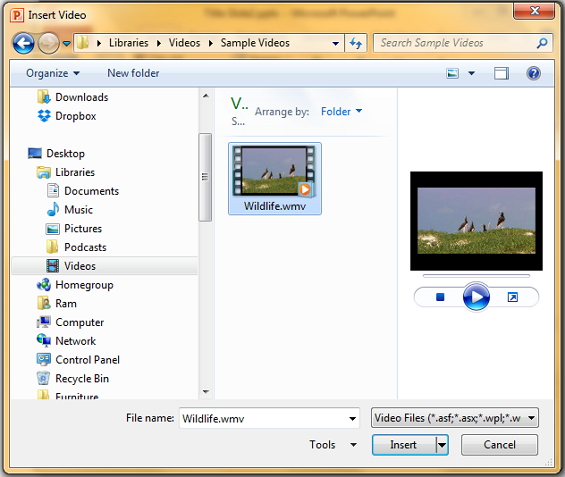565x477 pixels.
Task: Select Desktop in the navigation pane
Action: [x=66, y=153]
